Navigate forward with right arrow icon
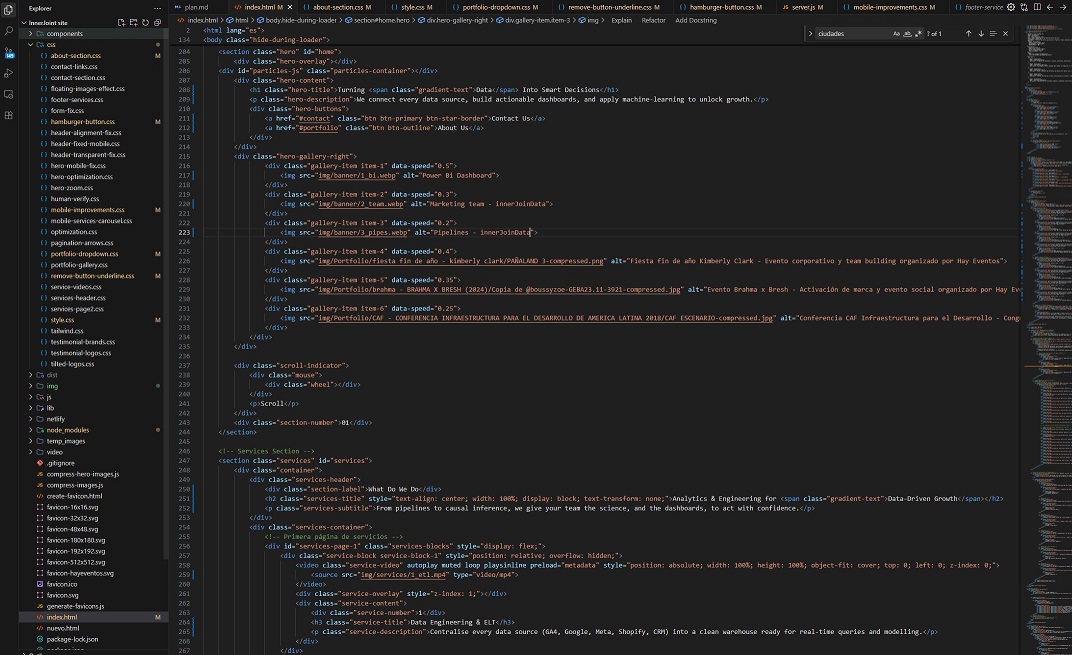 [x=1063, y=7]
